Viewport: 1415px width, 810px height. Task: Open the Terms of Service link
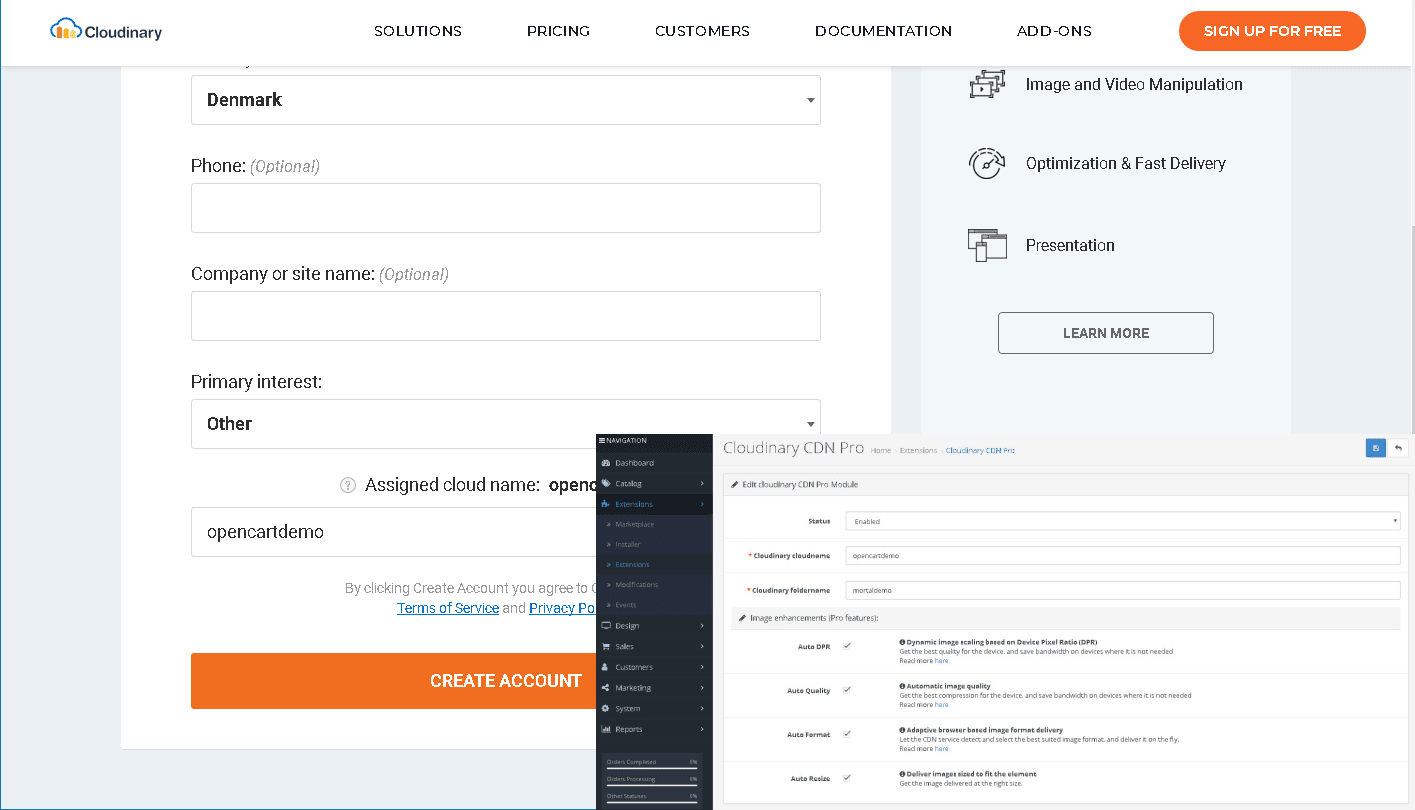[447, 607]
